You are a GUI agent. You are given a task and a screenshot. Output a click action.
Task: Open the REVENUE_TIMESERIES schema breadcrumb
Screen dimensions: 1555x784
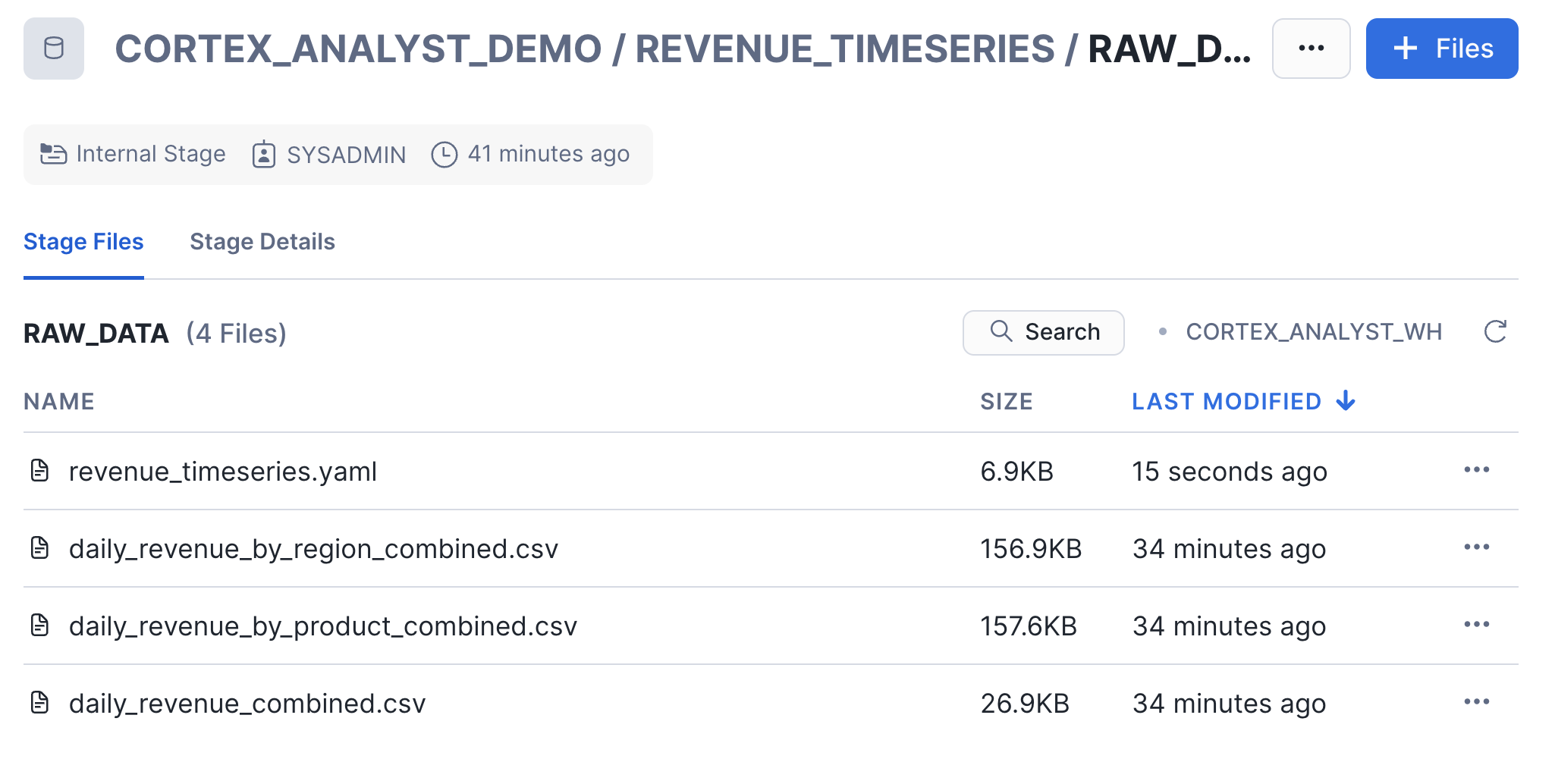click(x=844, y=49)
